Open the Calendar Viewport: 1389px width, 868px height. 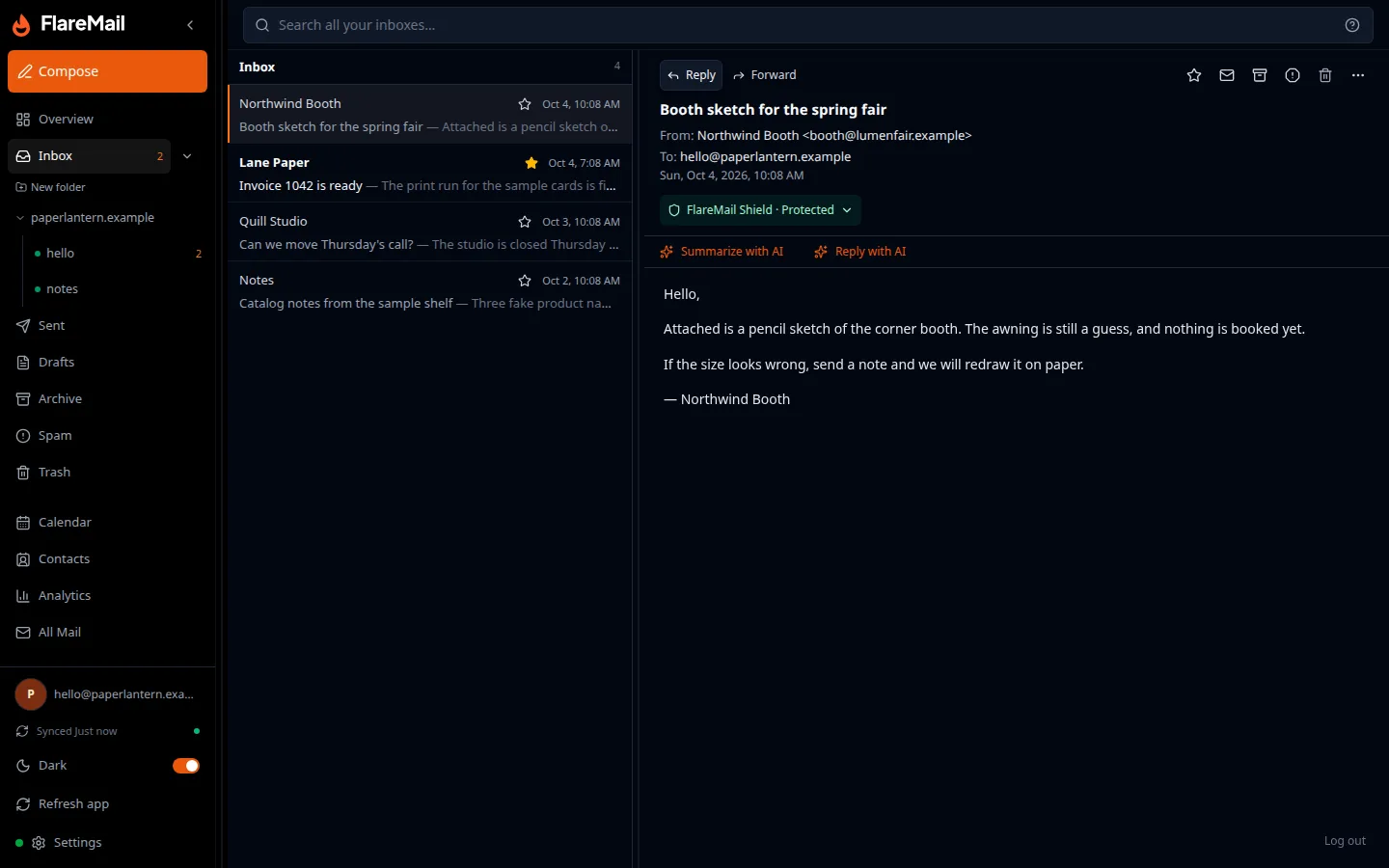tap(107, 523)
